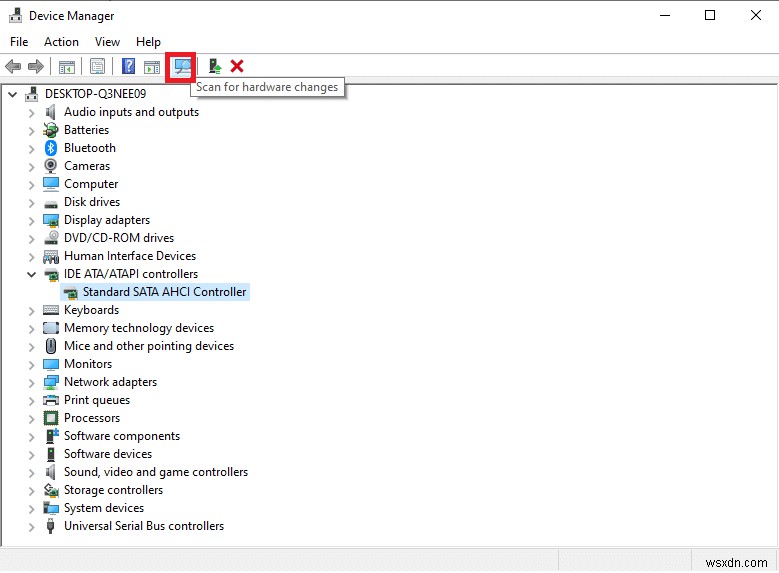Expand Audio inputs and outputs
Image resolution: width=779 pixels, height=573 pixels.
pyautogui.click(x=31, y=113)
